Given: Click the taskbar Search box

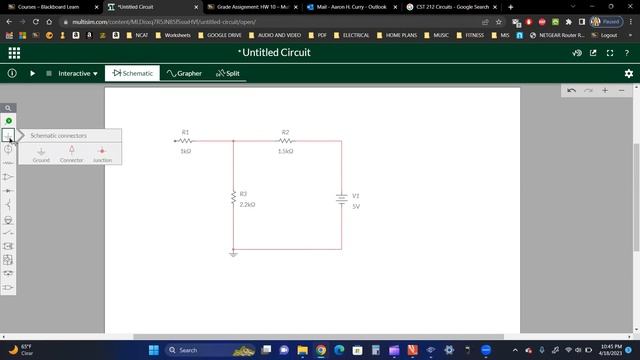Looking at the screenshot, I should (210, 350).
